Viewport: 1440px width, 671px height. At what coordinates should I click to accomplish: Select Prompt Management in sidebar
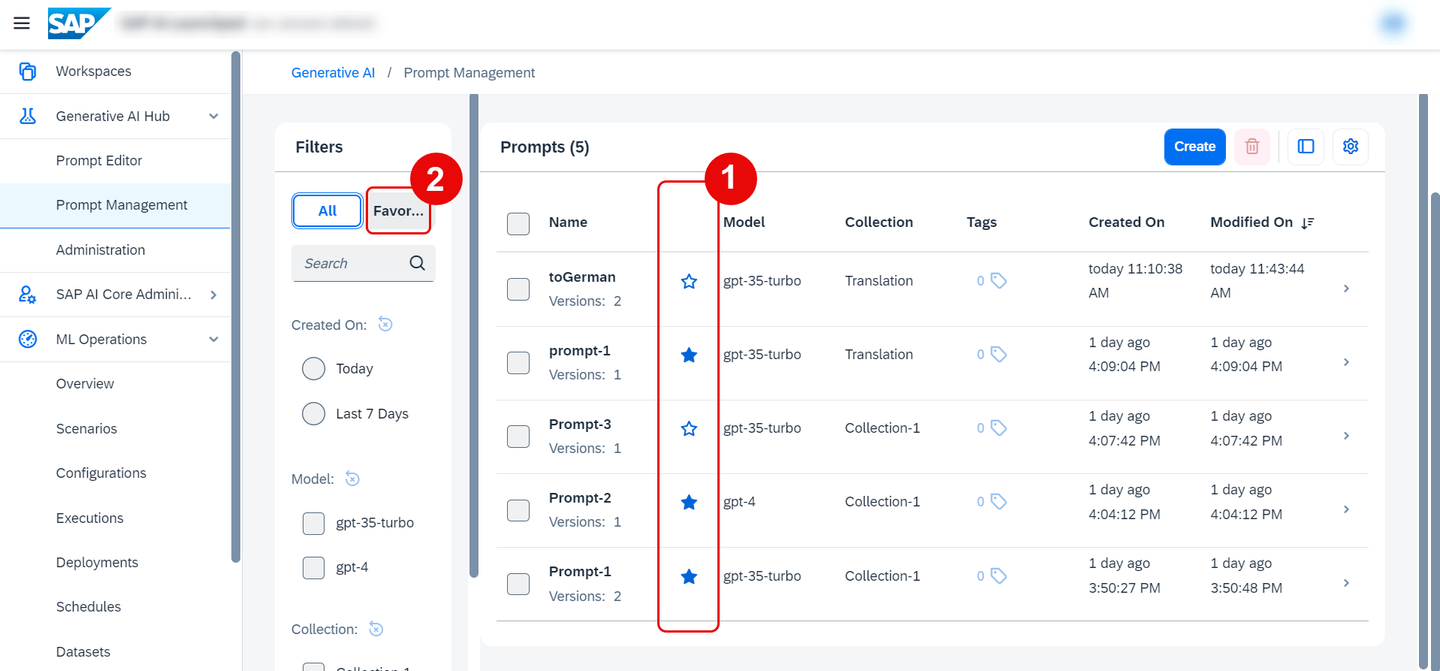pos(115,205)
